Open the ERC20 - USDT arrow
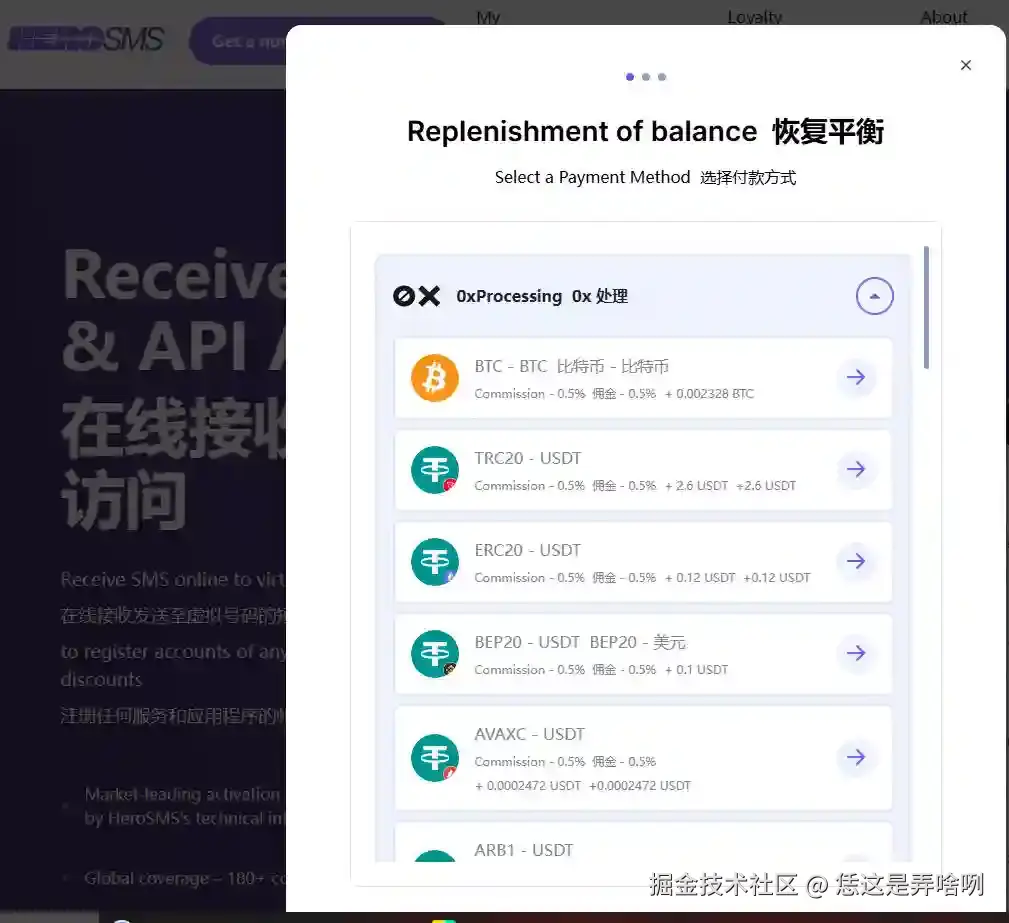 (856, 561)
